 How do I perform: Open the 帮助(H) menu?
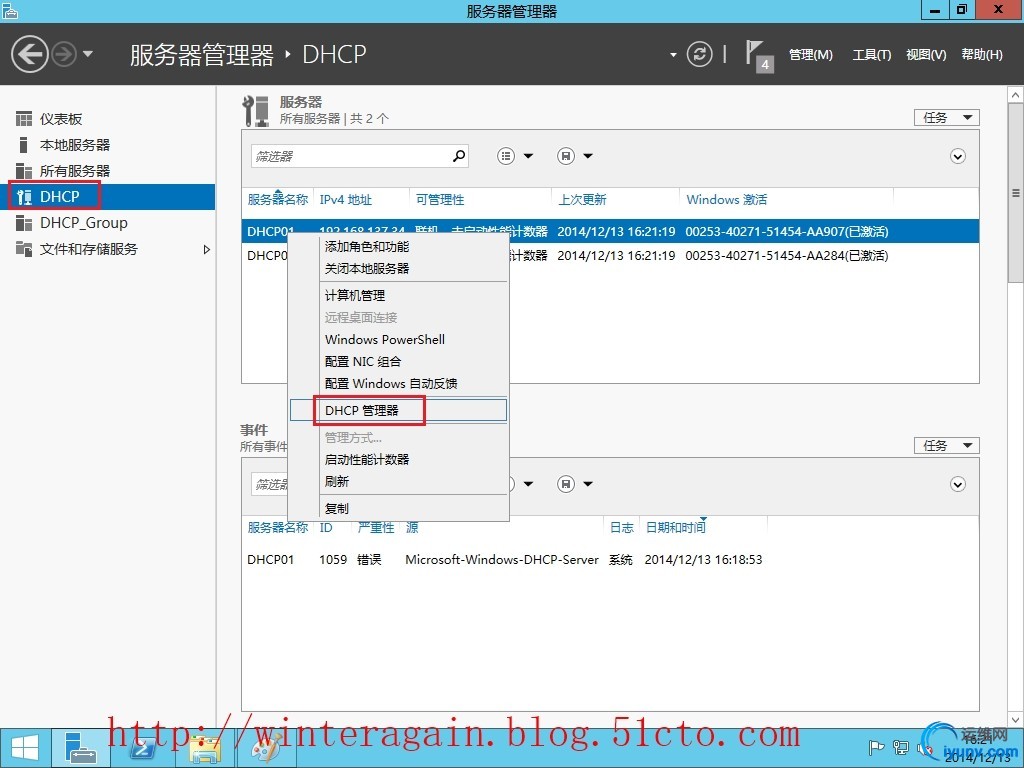[x=982, y=55]
